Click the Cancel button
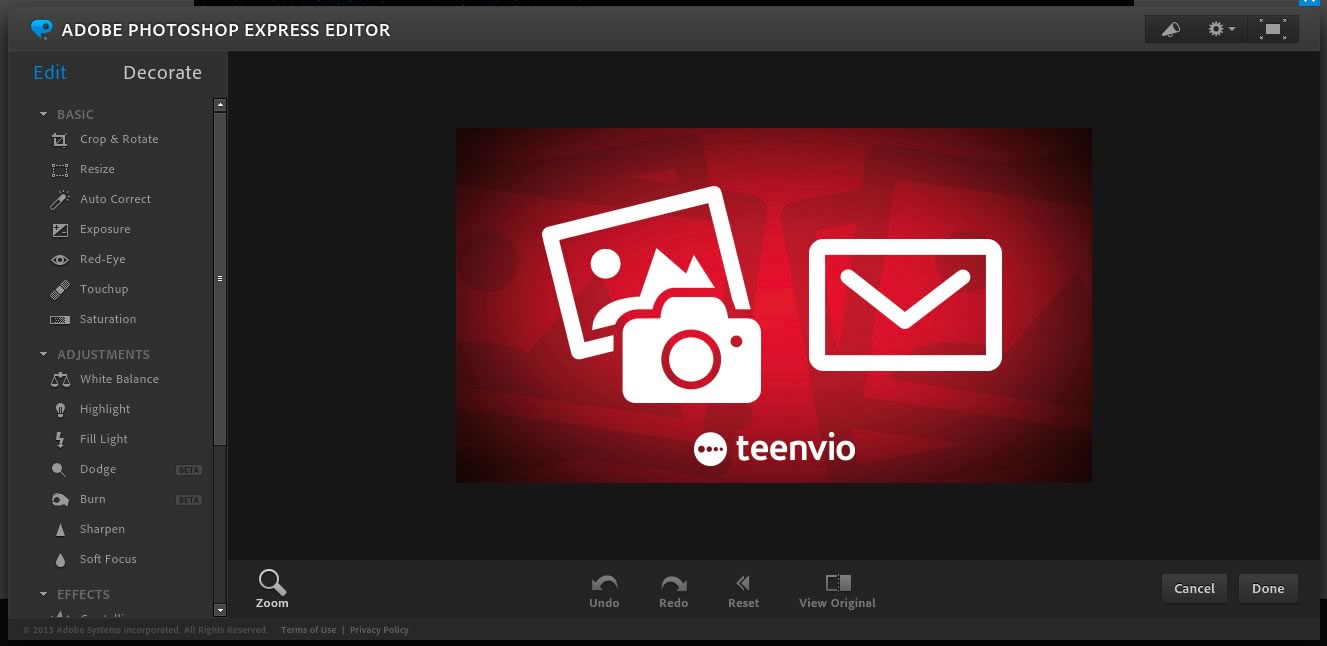Image resolution: width=1327 pixels, height=646 pixels. [1194, 588]
